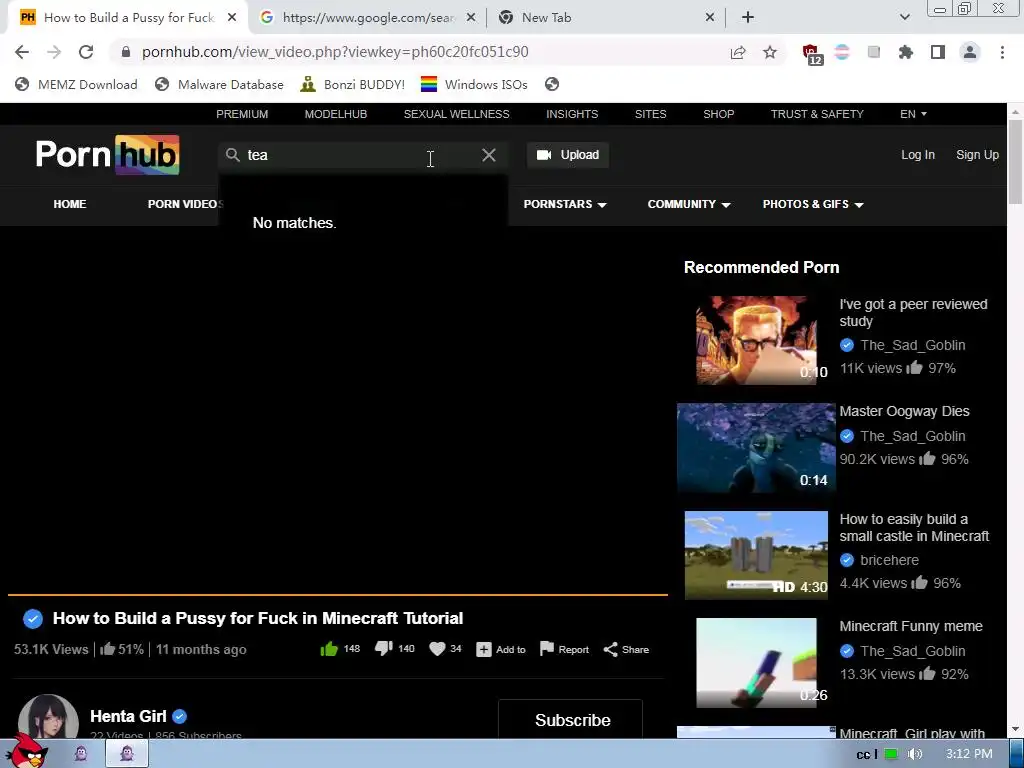The height and width of the screenshot is (768, 1024).
Task: Click Log In link
Action: (918, 155)
